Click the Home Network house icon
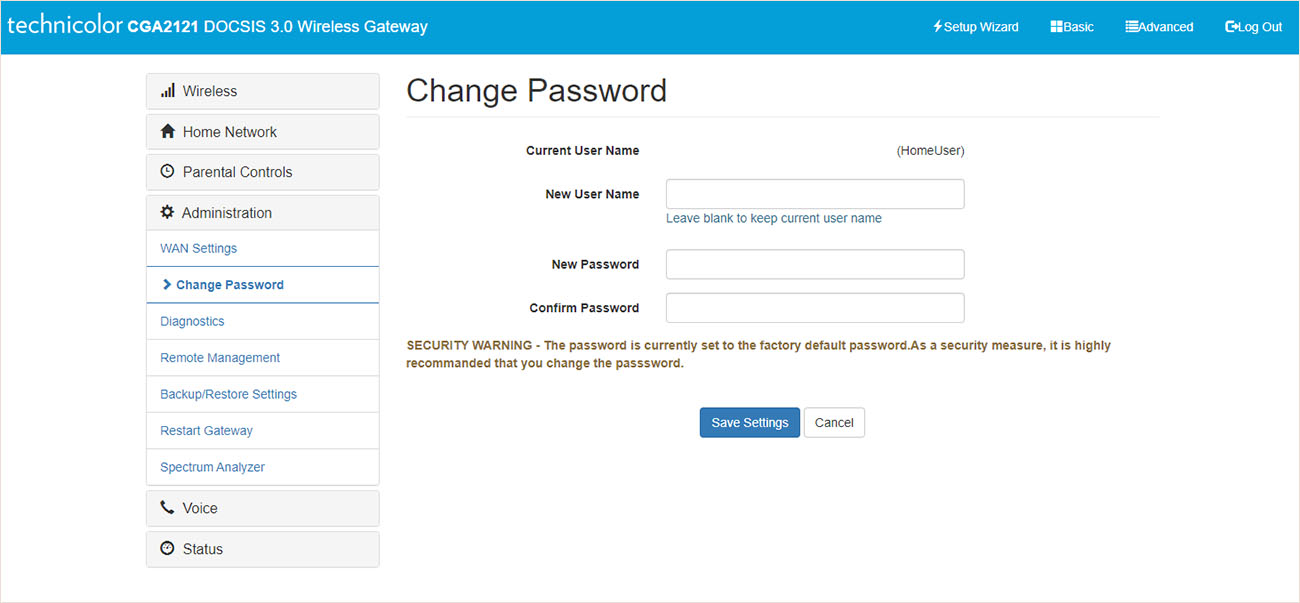The width and height of the screenshot is (1300, 603). (x=168, y=132)
